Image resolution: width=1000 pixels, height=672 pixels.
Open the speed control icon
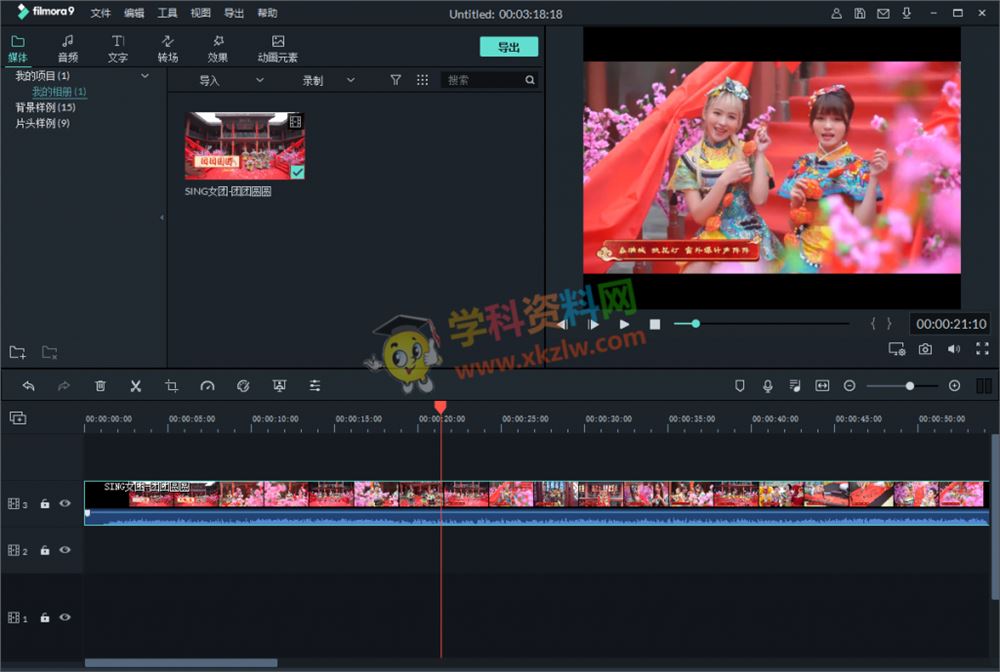pos(207,386)
